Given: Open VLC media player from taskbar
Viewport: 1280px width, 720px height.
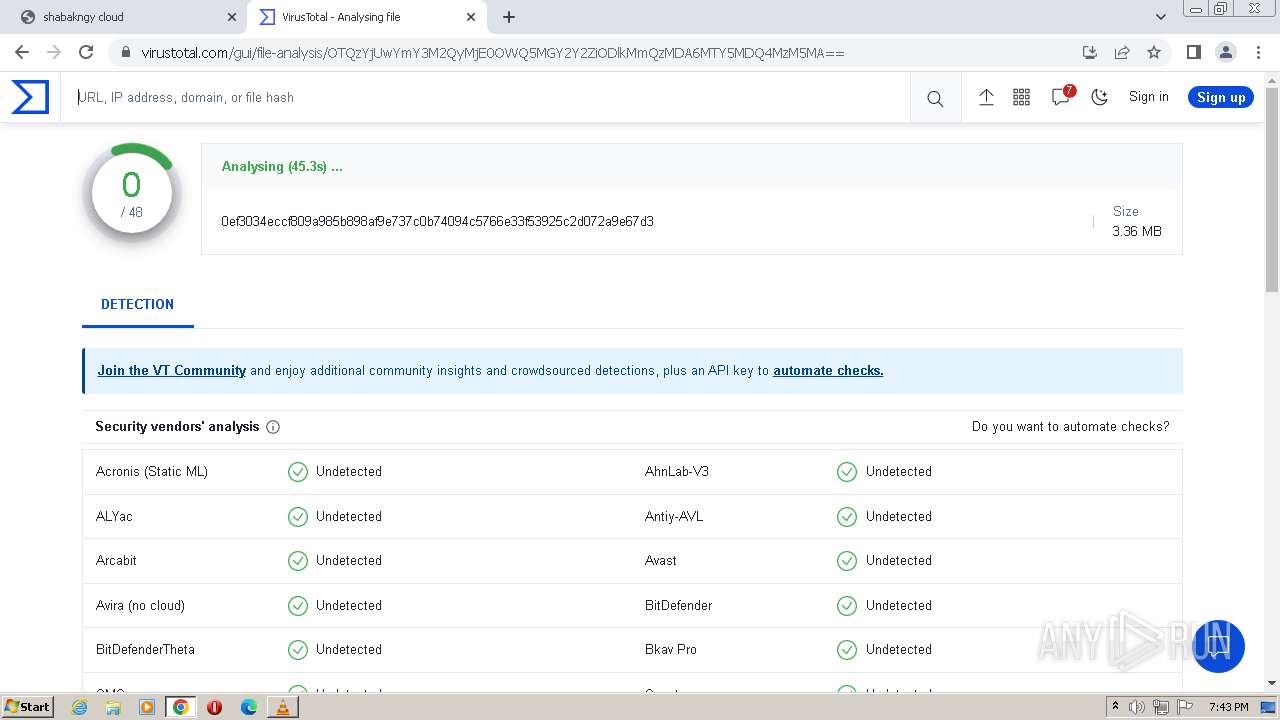Looking at the screenshot, I should (x=283, y=707).
